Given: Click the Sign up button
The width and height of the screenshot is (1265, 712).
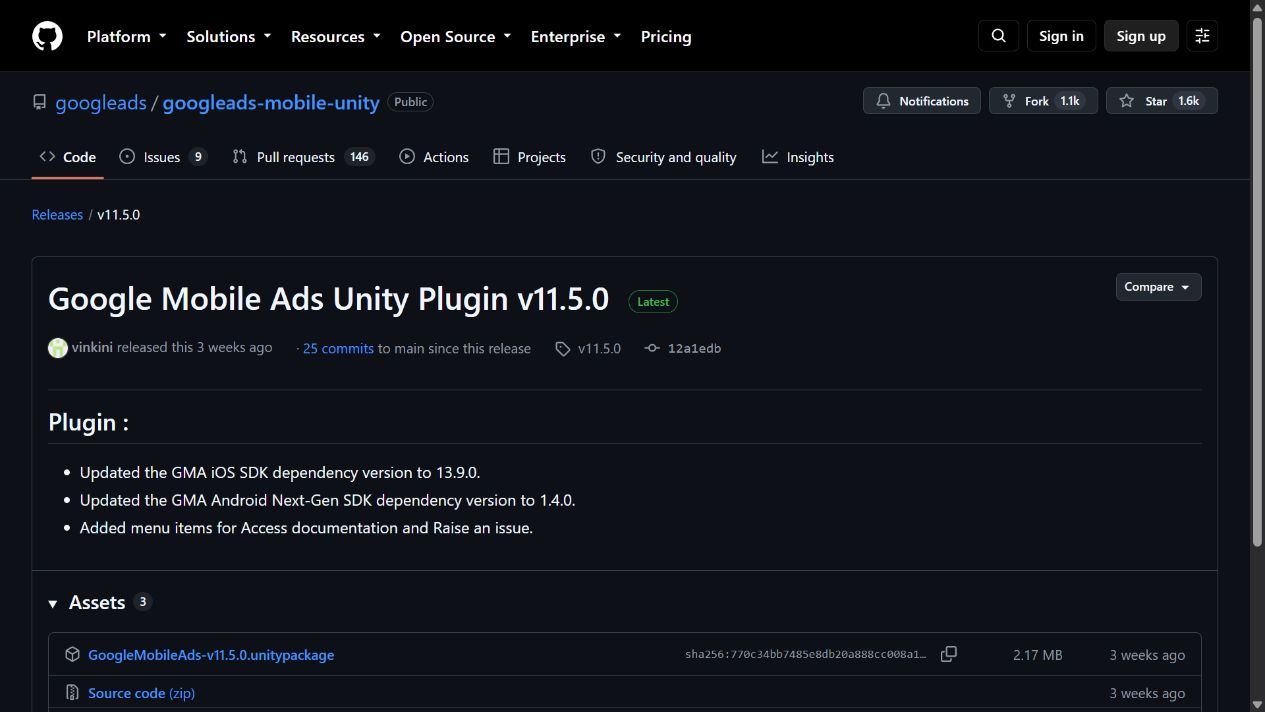Looking at the screenshot, I should coord(1141,36).
